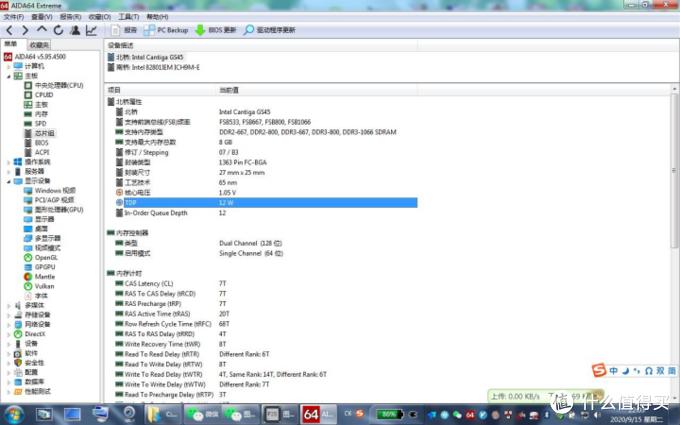This screenshot has width=680, height=425.
Task: Select 中央处理器(CPU) in tree
Action: point(54,85)
